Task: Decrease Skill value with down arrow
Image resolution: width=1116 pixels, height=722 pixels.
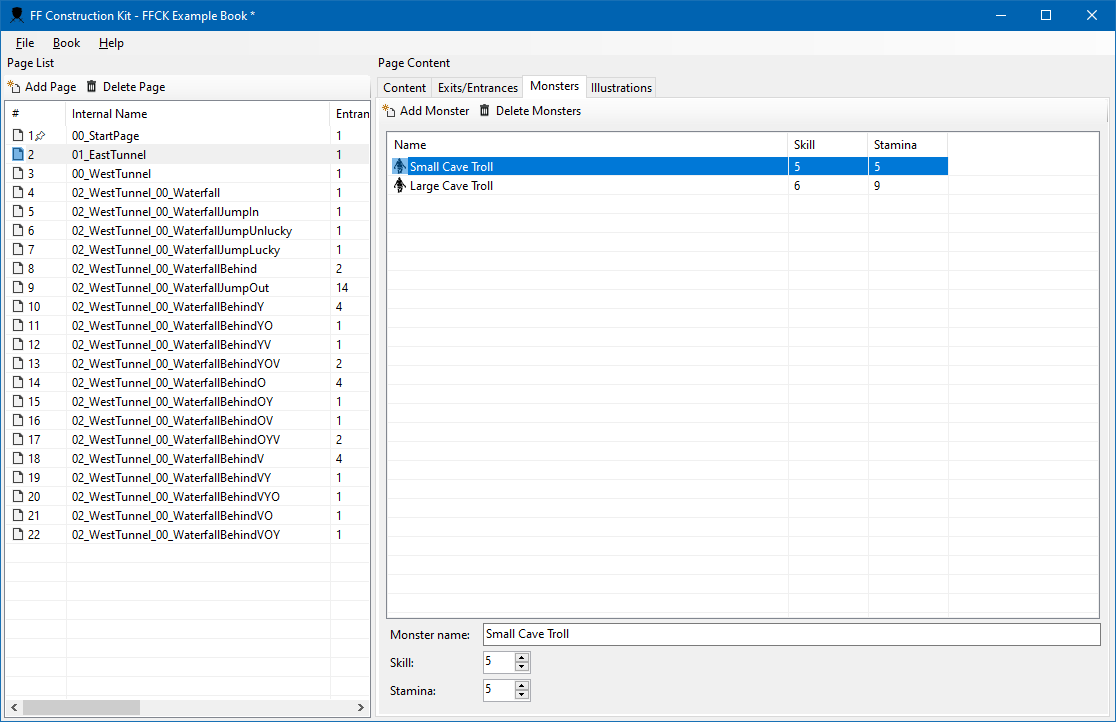Action: pyautogui.click(x=521, y=667)
